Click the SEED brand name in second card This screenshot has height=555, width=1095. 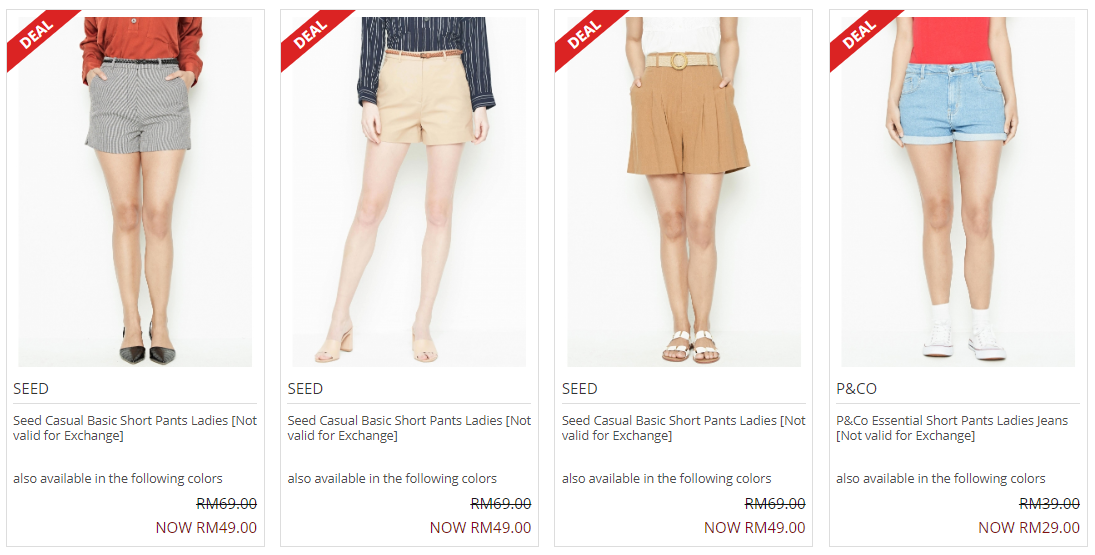click(x=305, y=389)
